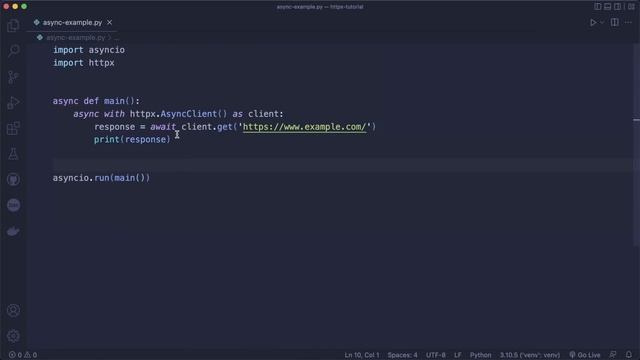Open the editor More Actions menu
Image resolution: width=640 pixels, height=360 pixels.
tap(628, 22)
